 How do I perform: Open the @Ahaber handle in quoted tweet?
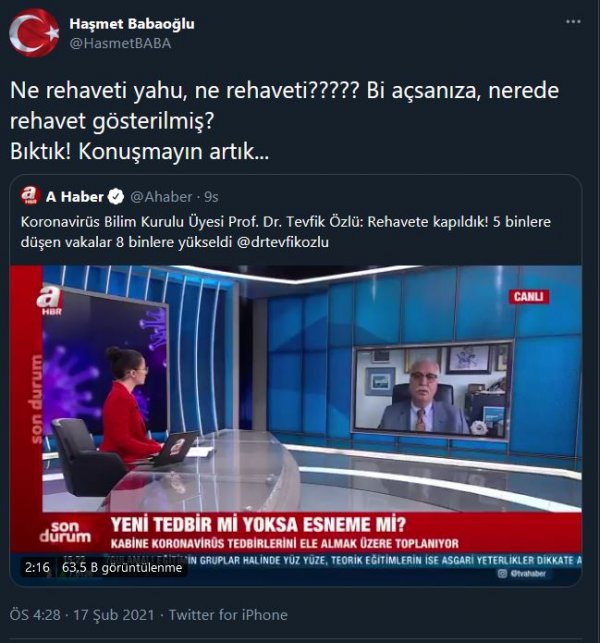coord(161,197)
